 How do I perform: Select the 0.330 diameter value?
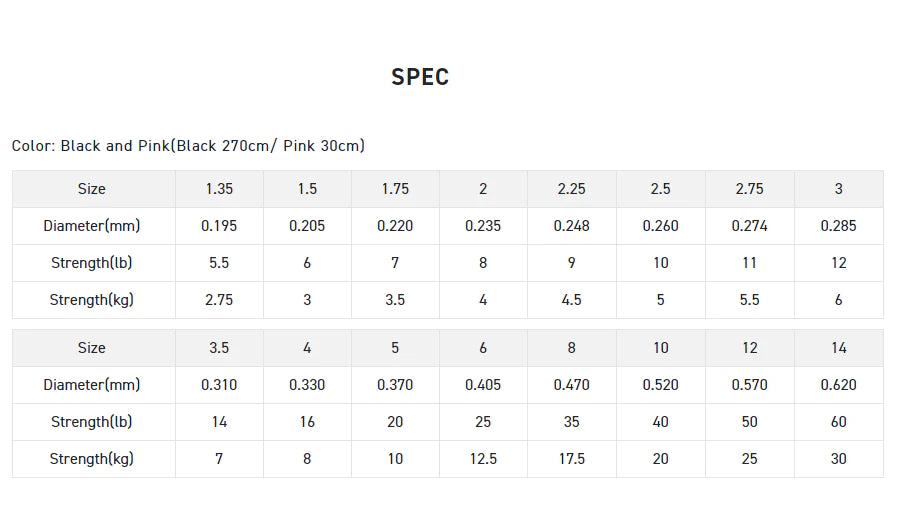click(307, 385)
